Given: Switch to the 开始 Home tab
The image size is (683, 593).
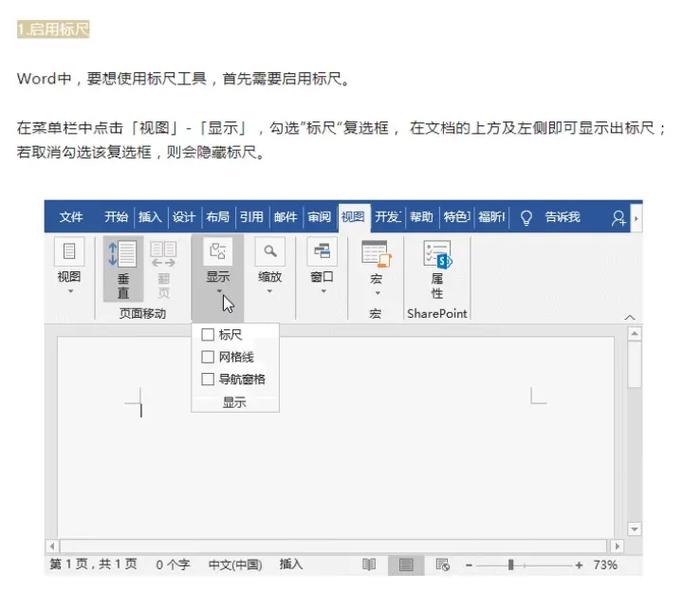Looking at the screenshot, I should click(116, 217).
